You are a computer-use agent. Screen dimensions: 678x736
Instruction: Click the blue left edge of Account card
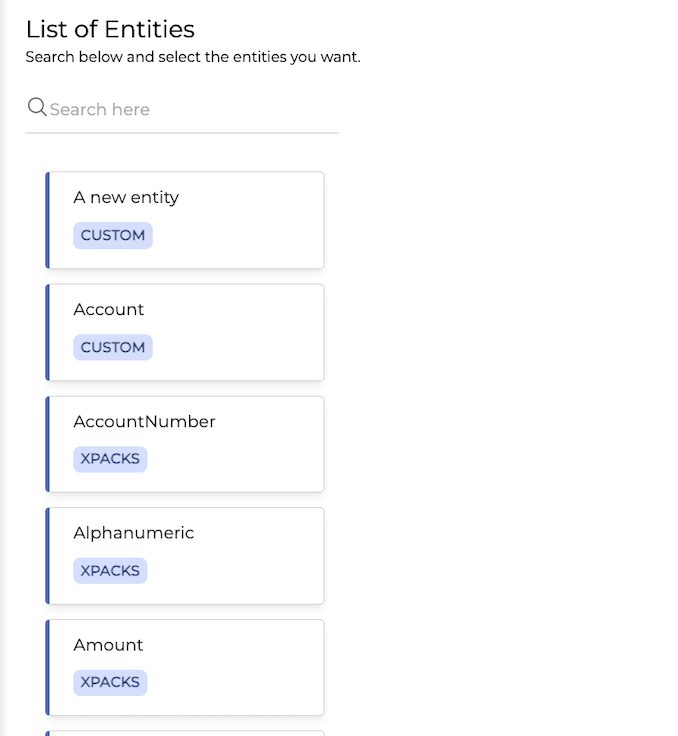47,332
